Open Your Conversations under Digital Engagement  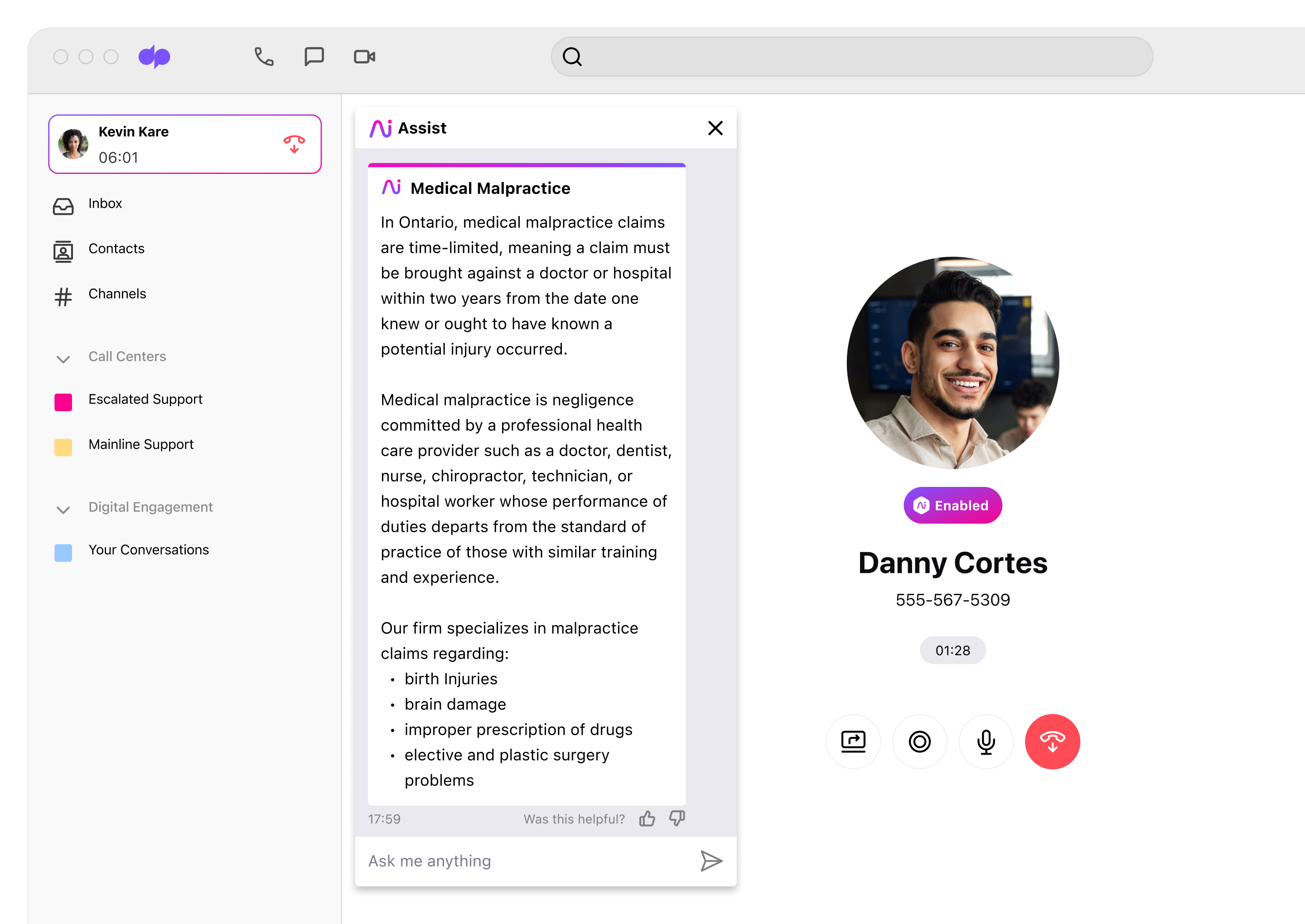[x=149, y=549]
